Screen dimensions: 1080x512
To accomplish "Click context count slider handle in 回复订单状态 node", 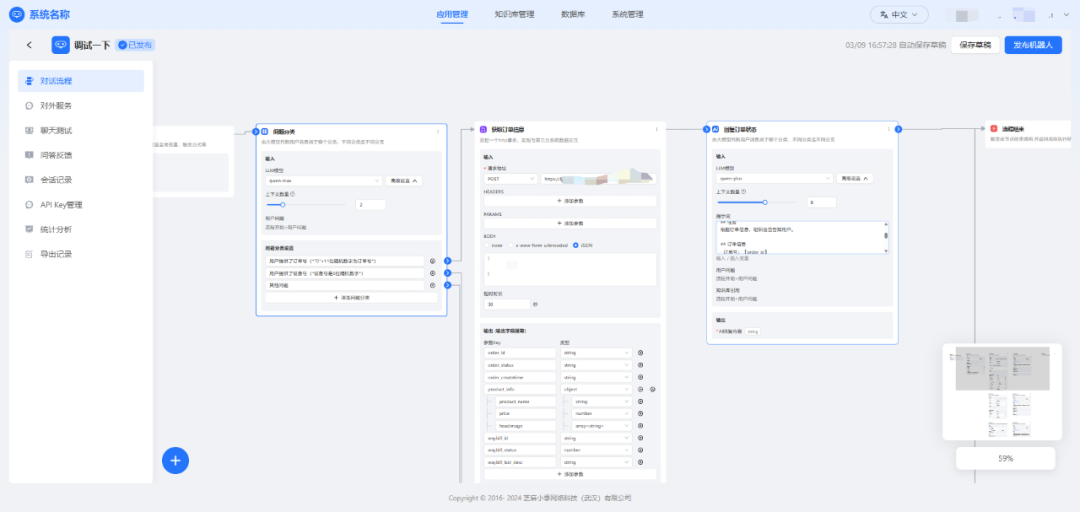I will [x=765, y=203].
